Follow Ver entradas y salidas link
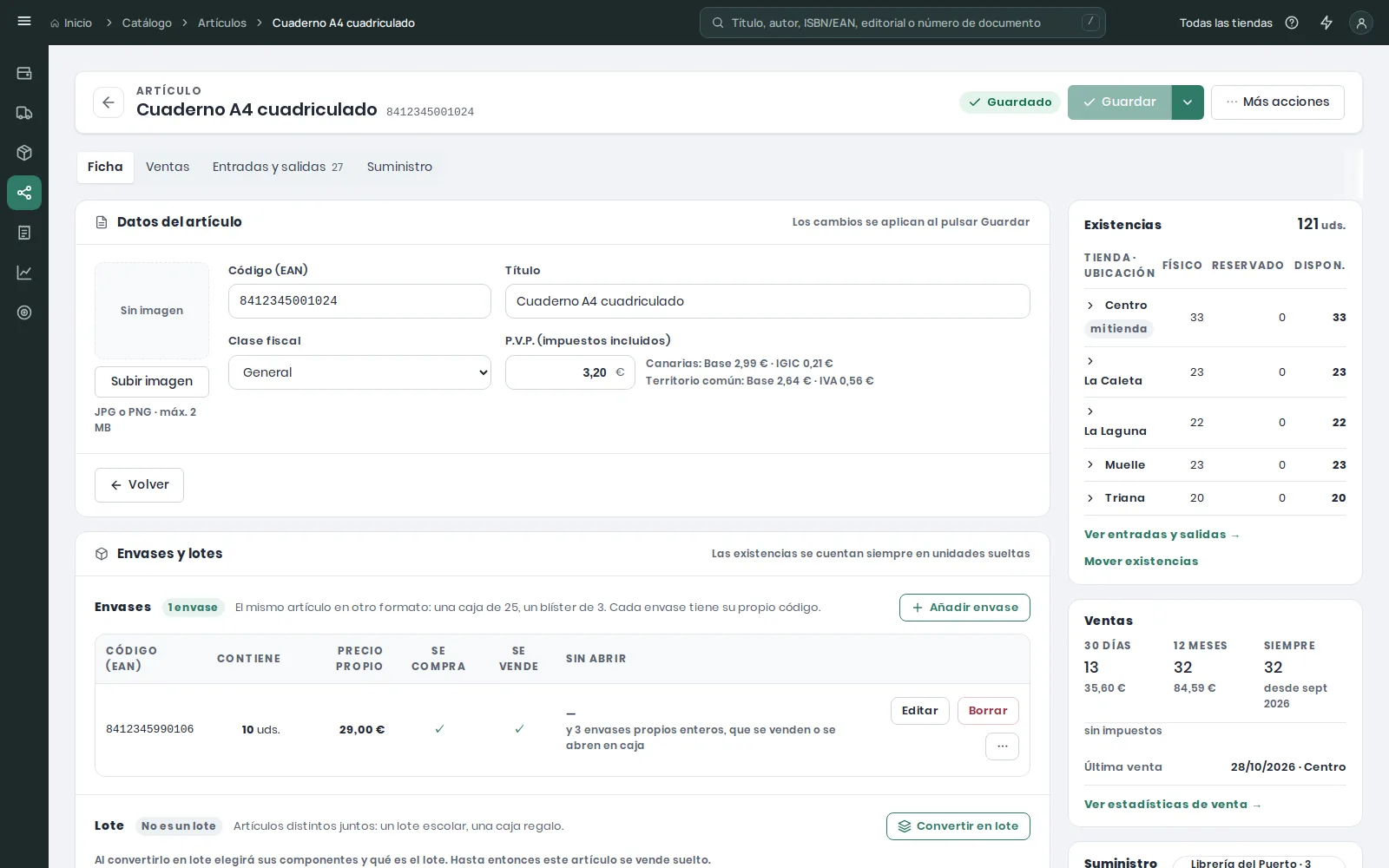 [1162, 535]
